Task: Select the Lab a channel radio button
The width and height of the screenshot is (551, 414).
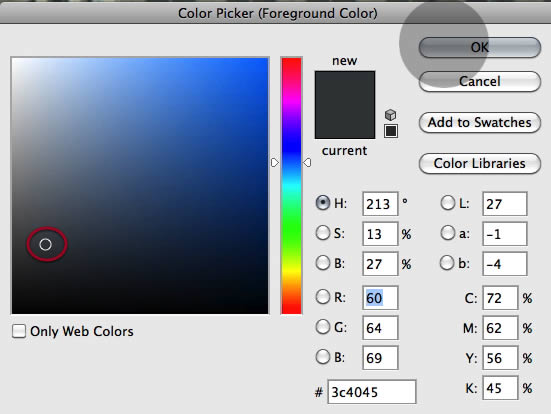Action: 447,233
